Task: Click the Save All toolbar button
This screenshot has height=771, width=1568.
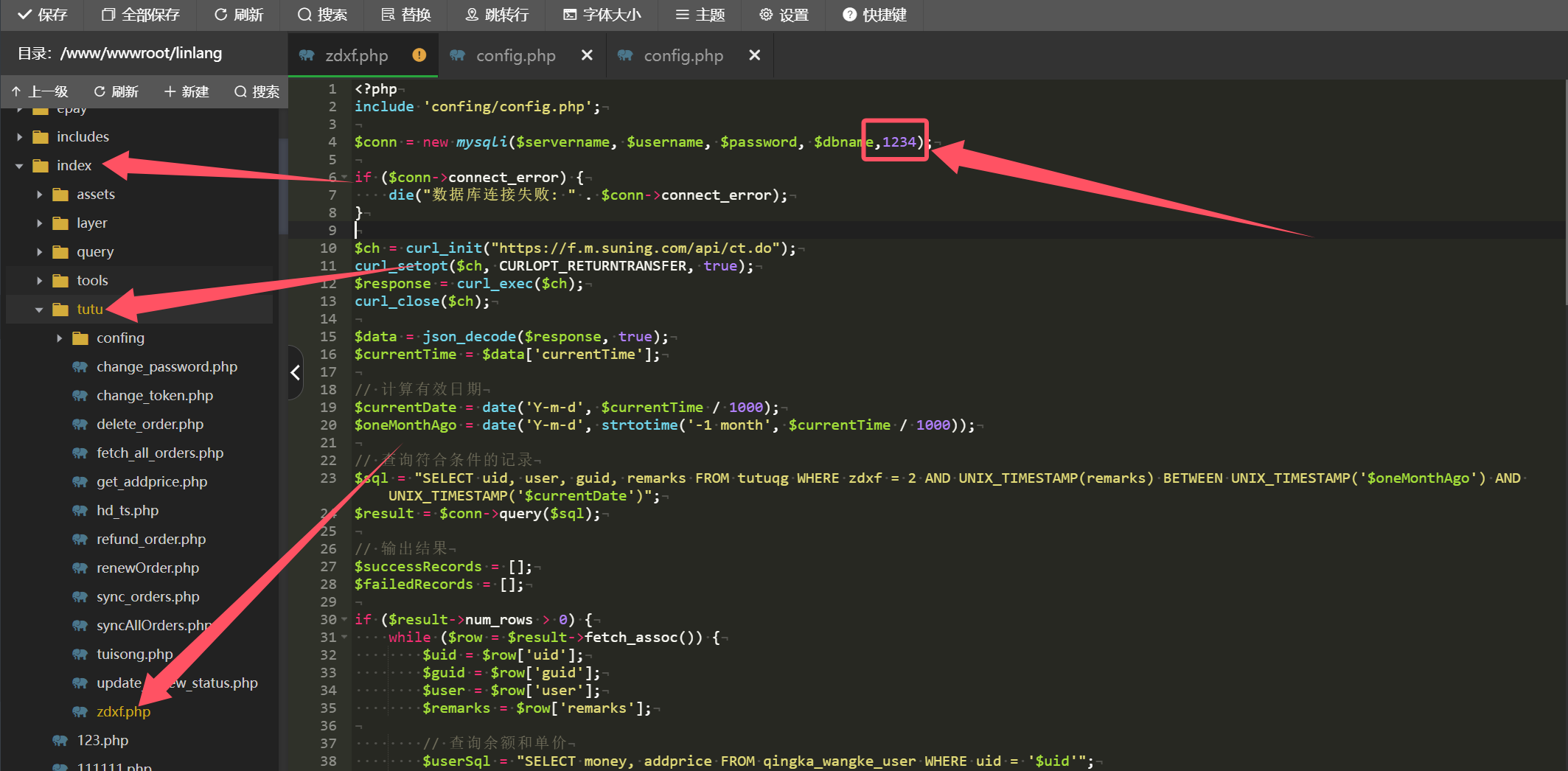Action: pyautogui.click(x=140, y=15)
